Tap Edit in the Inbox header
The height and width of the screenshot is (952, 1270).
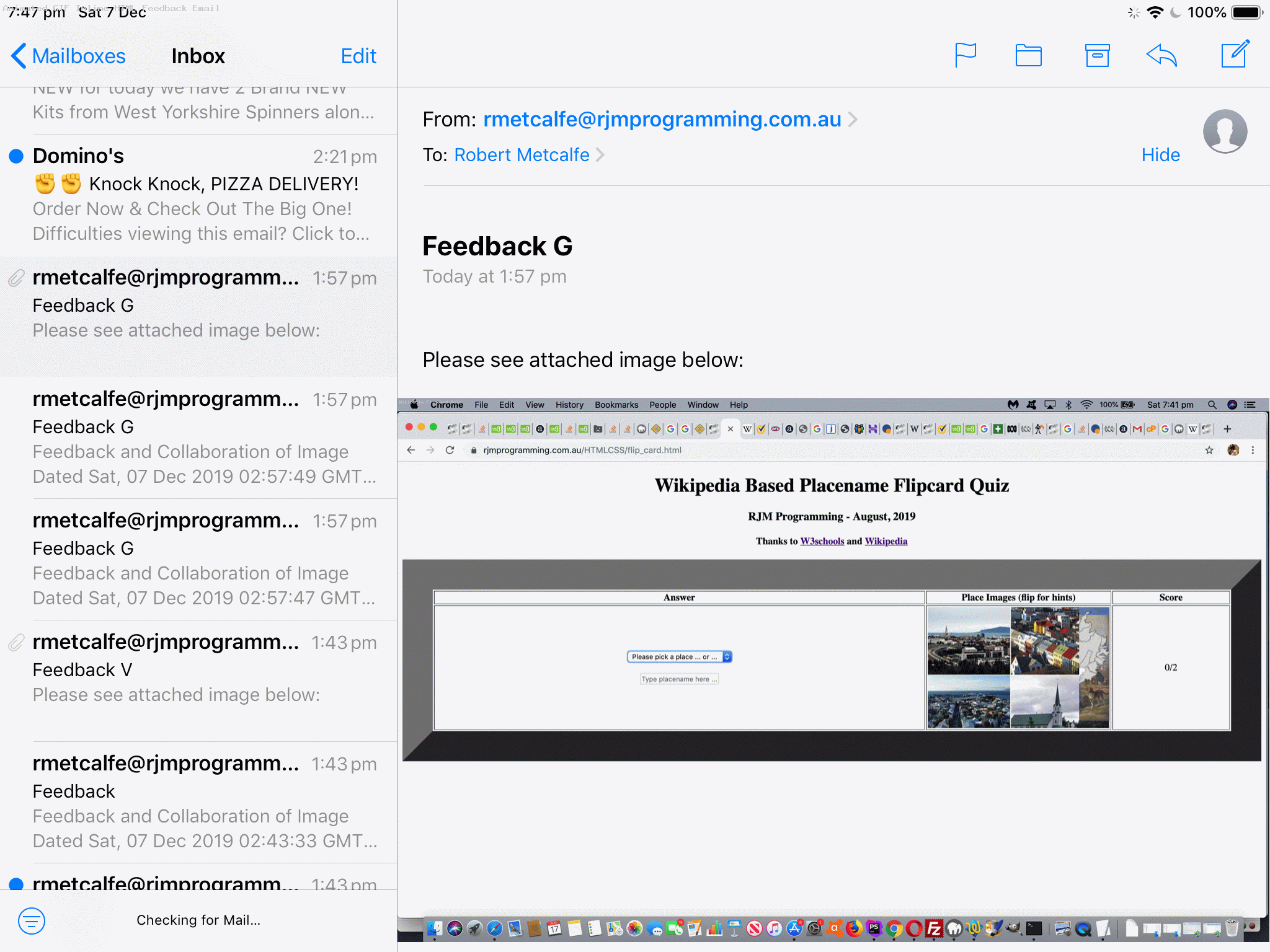coord(358,56)
